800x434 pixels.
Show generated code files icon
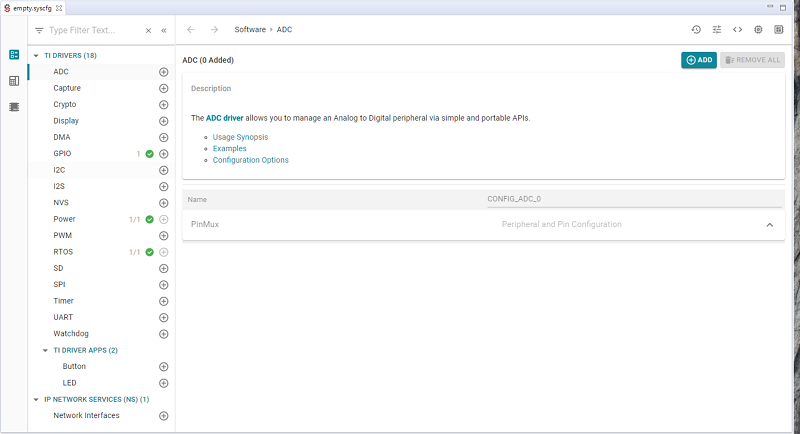click(738, 30)
